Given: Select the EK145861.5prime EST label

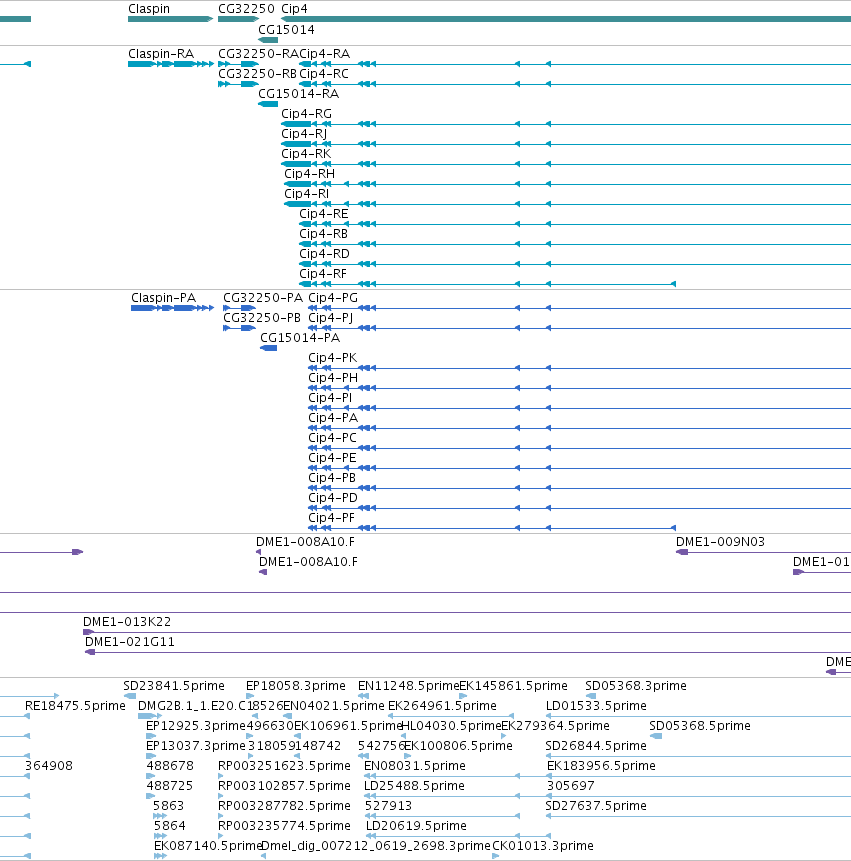Looking at the screenshot, I should click(513, 686).
